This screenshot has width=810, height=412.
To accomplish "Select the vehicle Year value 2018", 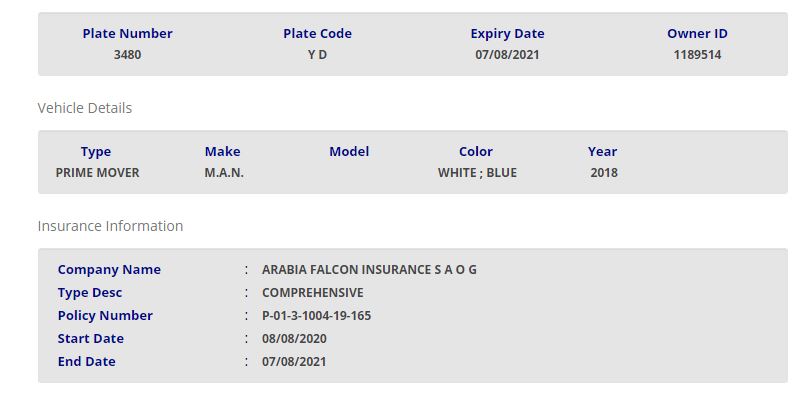I will [x=604, y=173].
